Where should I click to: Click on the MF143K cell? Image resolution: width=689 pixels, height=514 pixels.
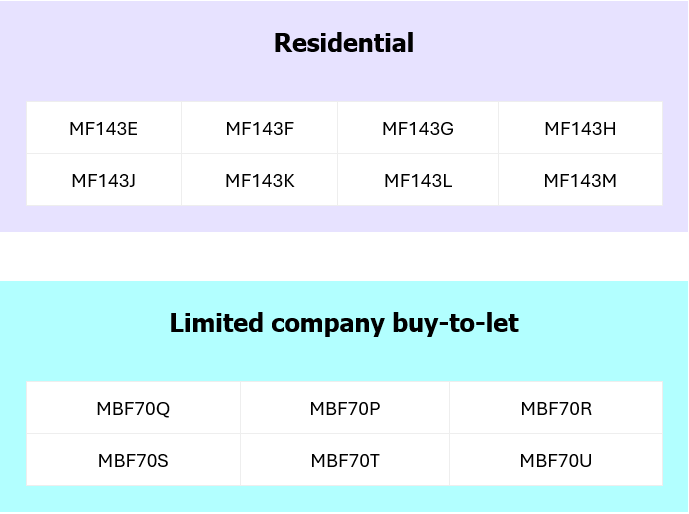[x=259, y=180]
